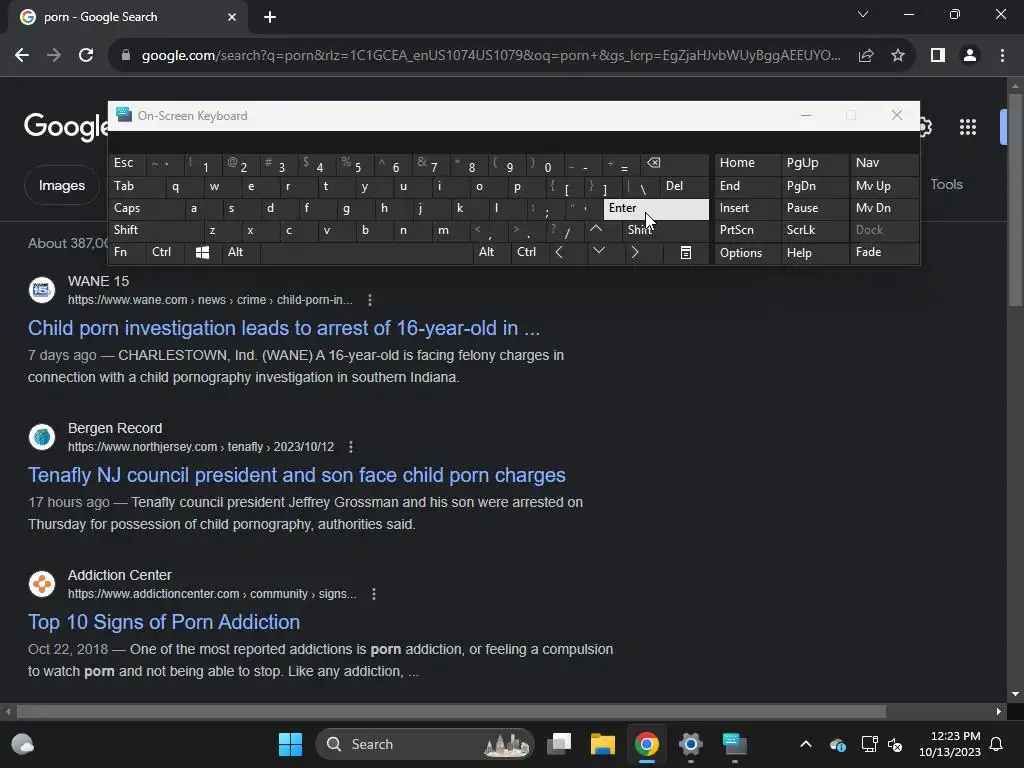Click the context menu key on the On-Screen Keyboard
1024x768 pixels.
[x=686, y=253]
